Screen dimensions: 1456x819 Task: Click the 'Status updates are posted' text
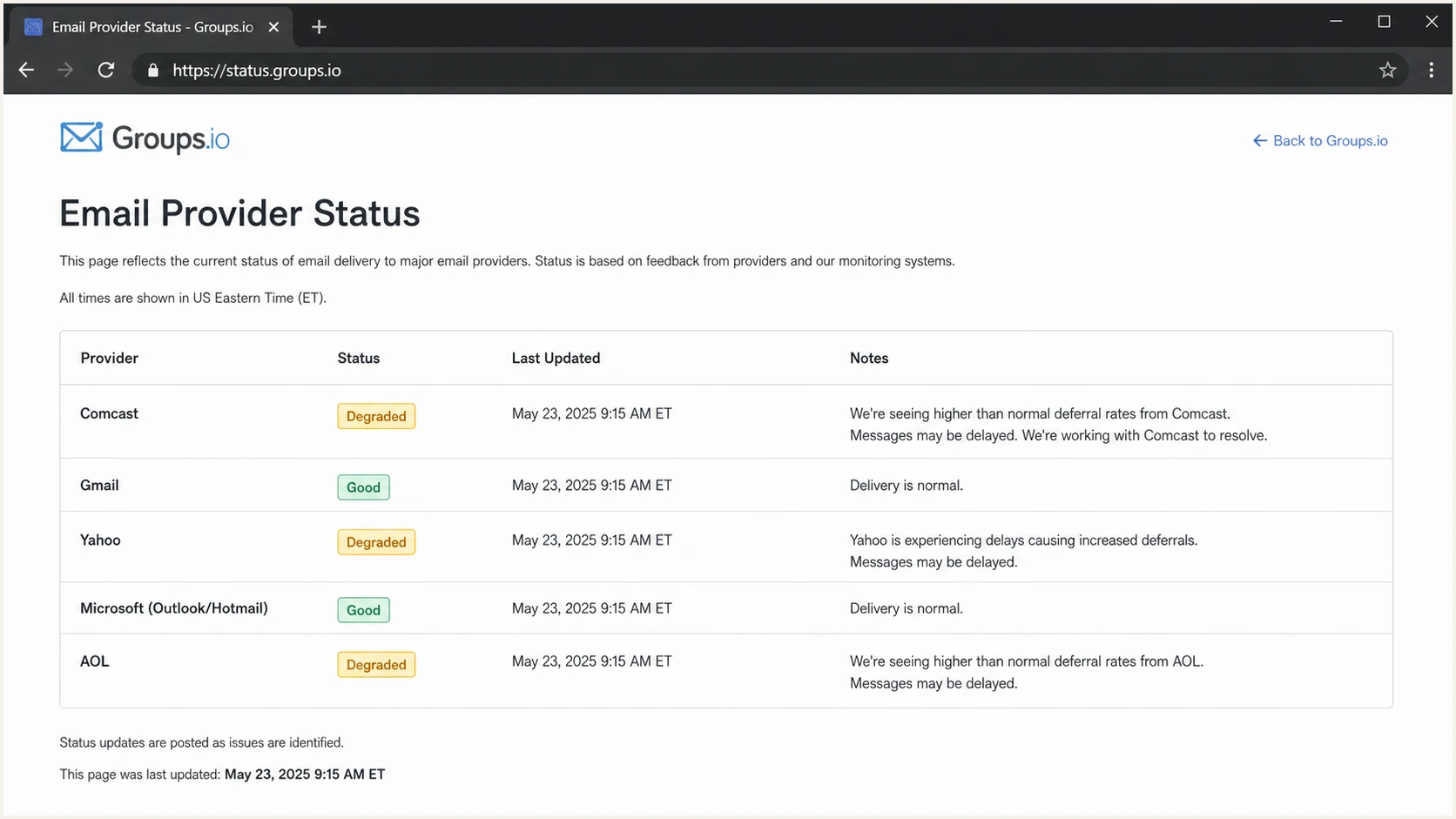coord(201,742)
